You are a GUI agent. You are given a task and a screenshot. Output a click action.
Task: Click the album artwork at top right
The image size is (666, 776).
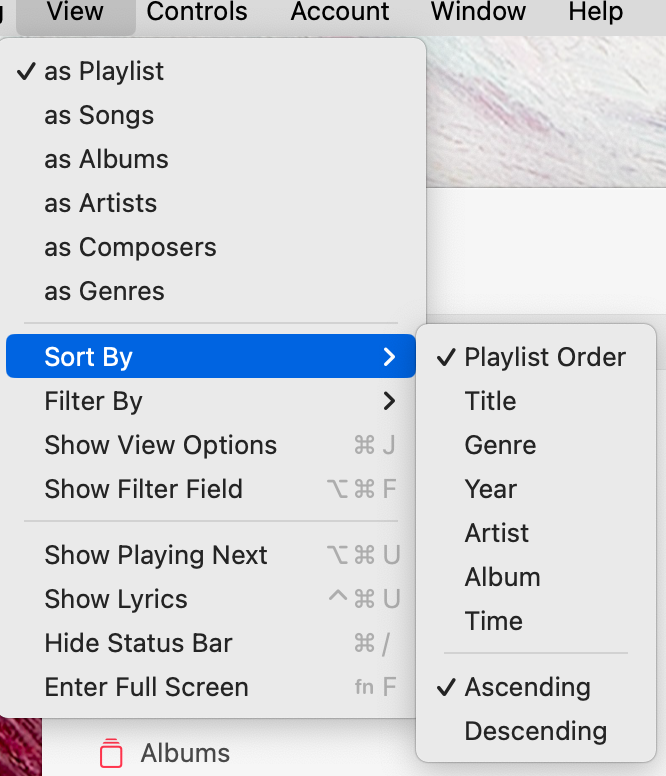(546, 111)
